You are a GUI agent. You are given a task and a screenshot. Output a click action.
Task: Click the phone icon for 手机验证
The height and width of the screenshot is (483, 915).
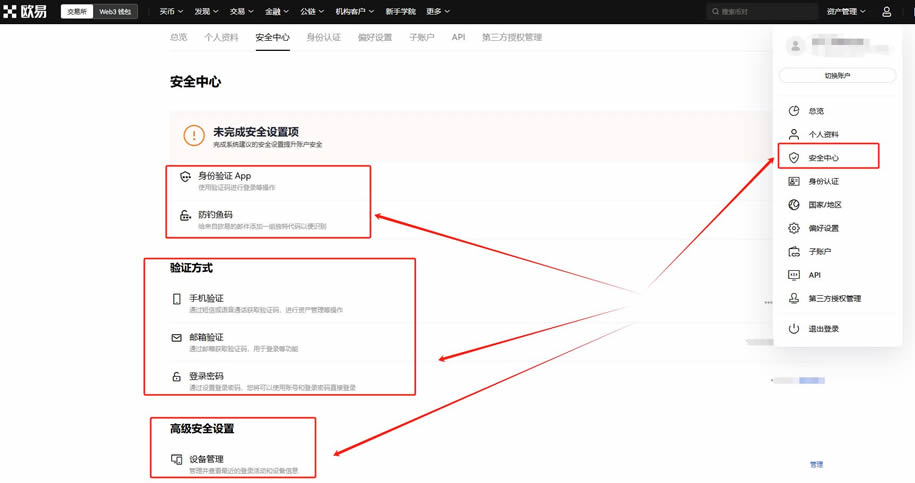(177, 299)
